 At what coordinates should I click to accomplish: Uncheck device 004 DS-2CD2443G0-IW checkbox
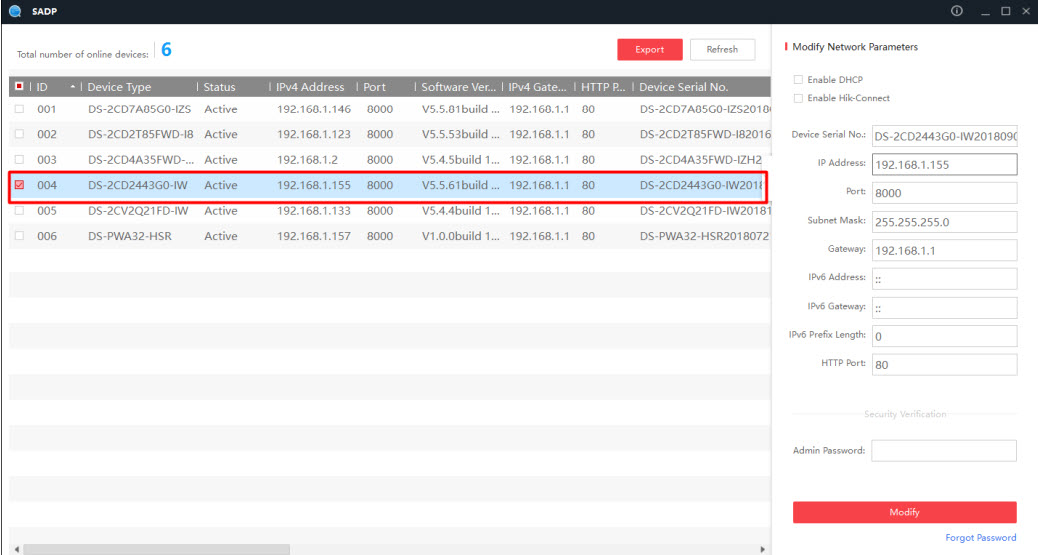click(x=19, y=185)
